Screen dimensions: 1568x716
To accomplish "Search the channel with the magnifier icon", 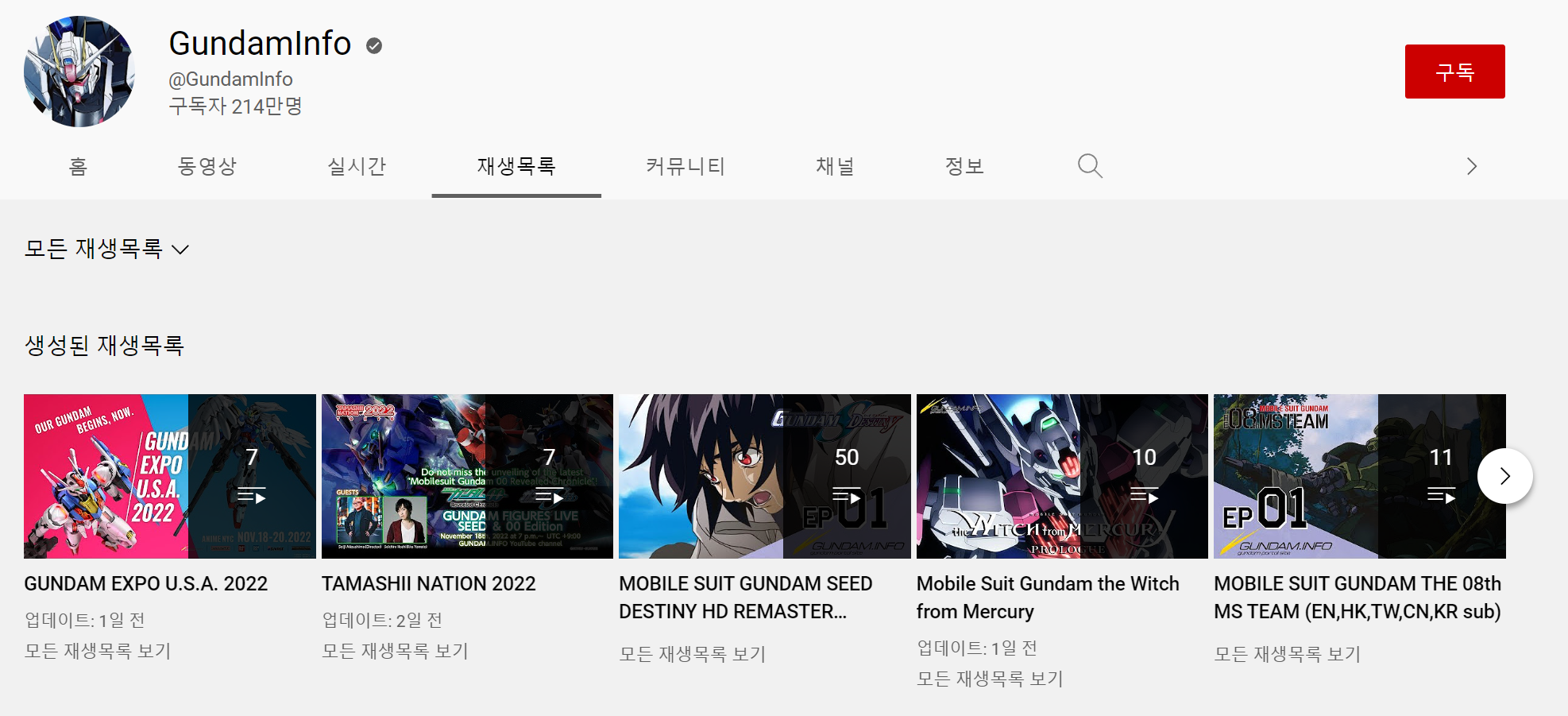I will (x=1090, y=166).
